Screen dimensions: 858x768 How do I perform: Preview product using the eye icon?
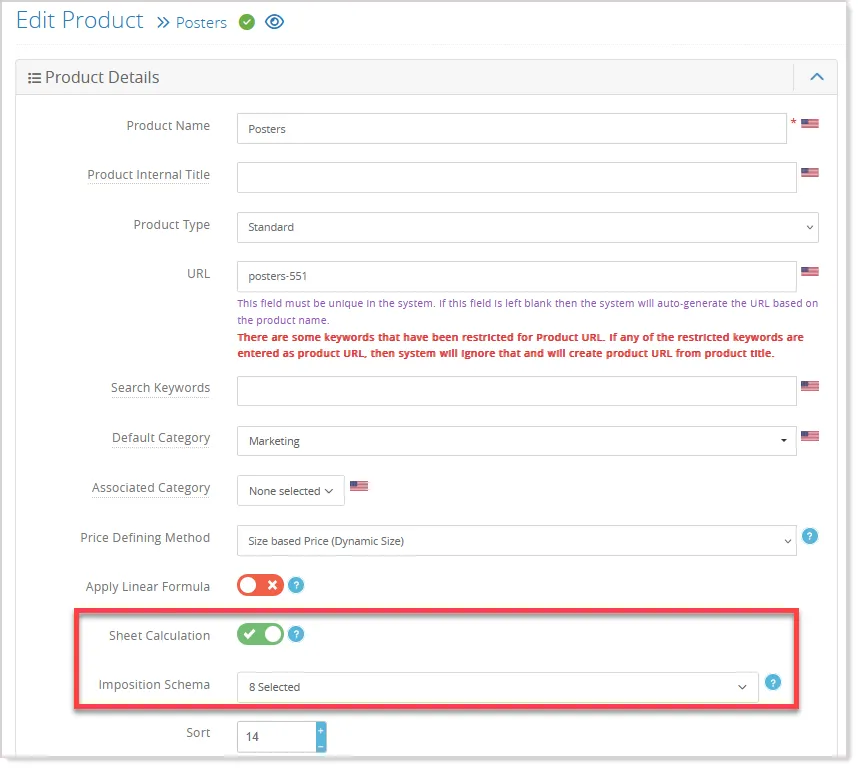pos(274,22)
